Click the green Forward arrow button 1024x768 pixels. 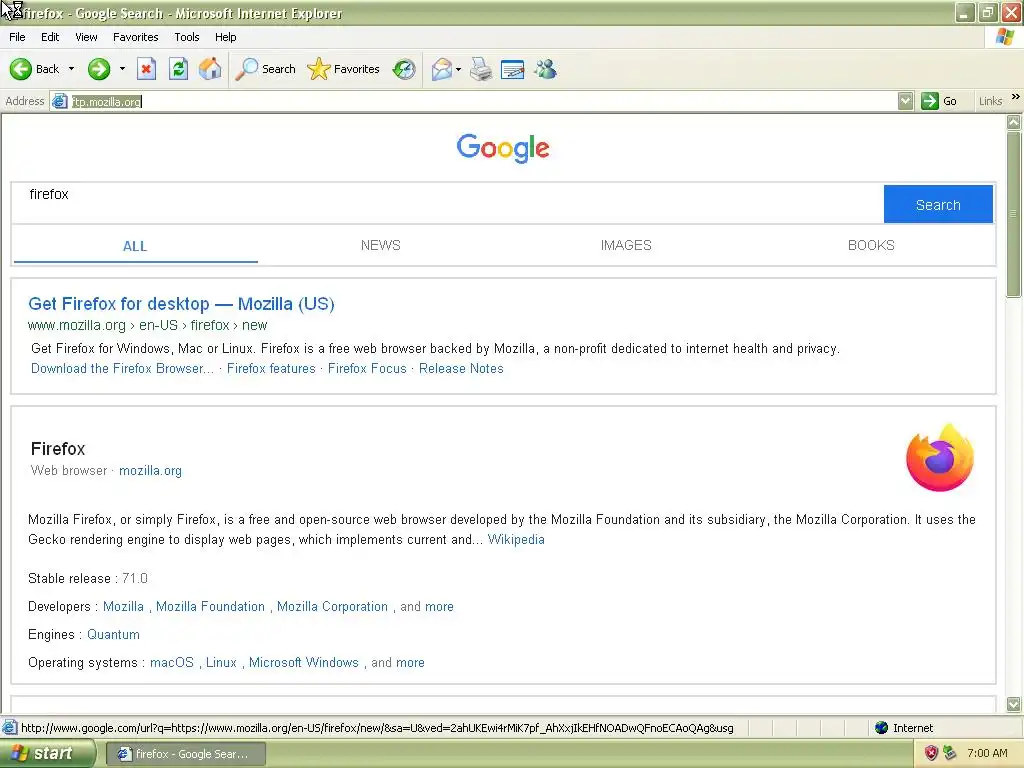tap(99, 69)
